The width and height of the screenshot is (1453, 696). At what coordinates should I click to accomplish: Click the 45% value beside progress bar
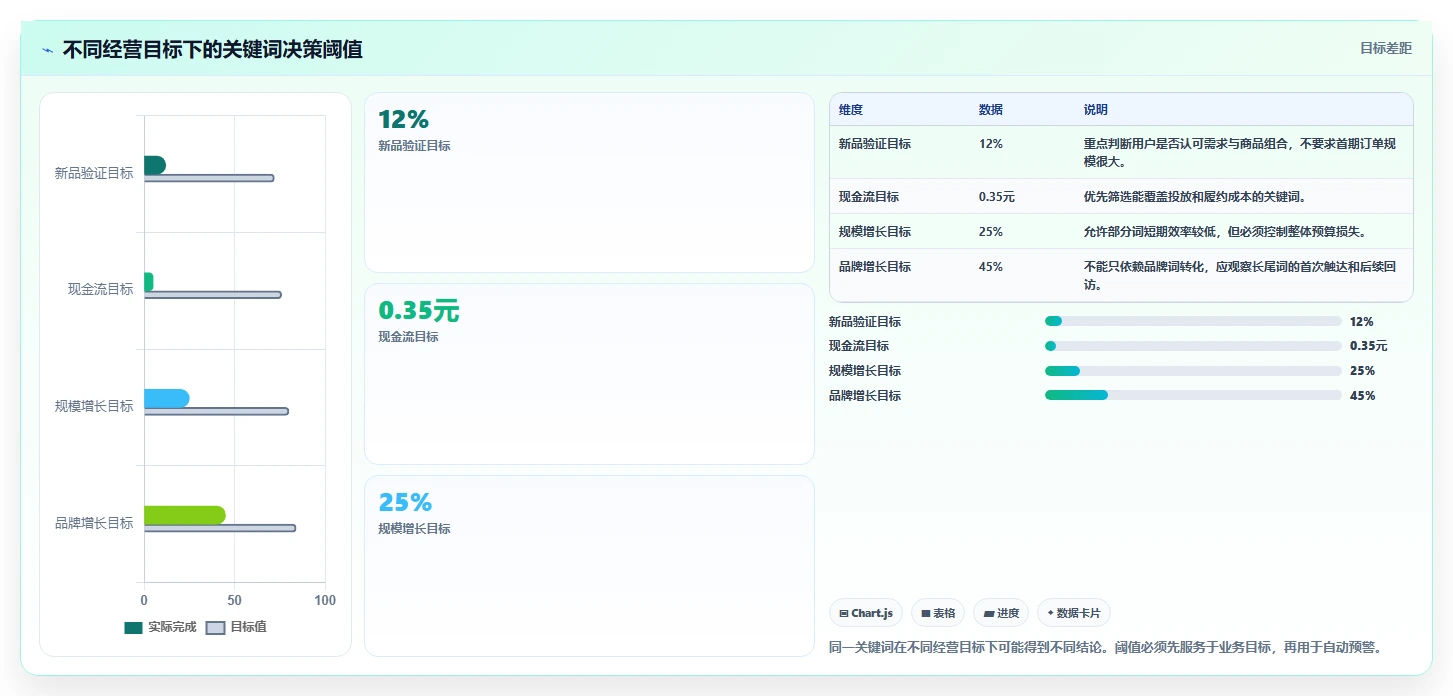(x=1362, y=395)
